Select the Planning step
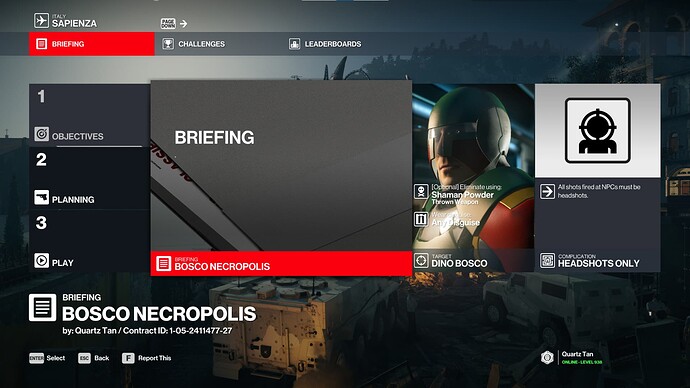 pos(89,179)
